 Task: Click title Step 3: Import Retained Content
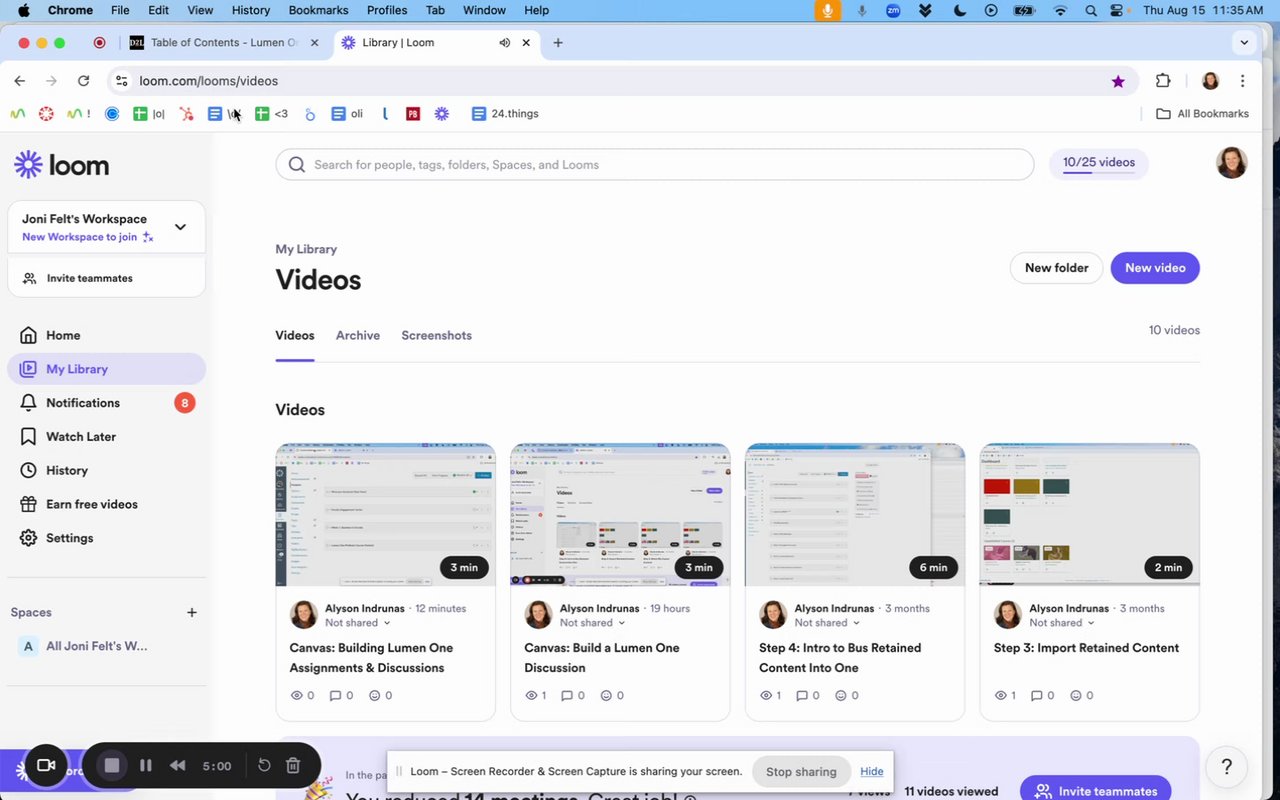tap(1086, 648)
